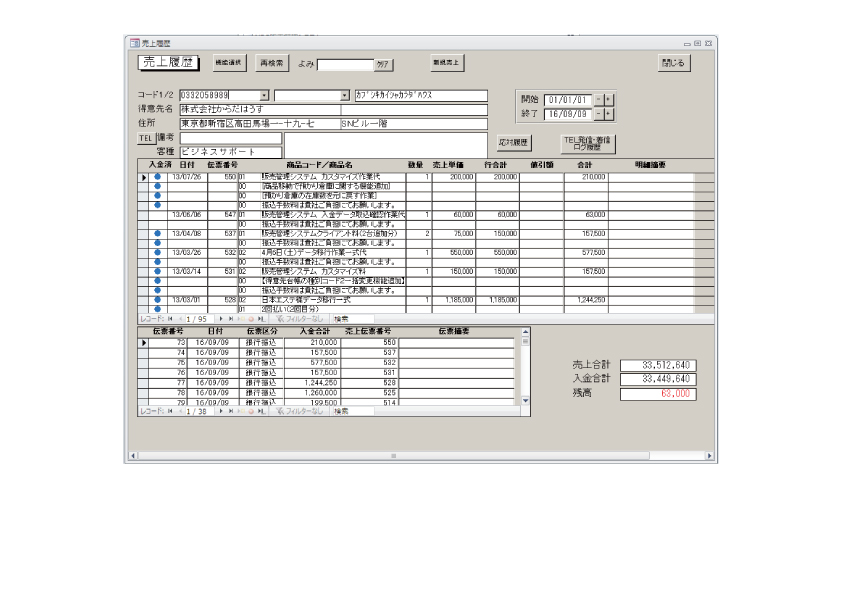This screenshot has width=842, height=595.
Task: Decrease 開始 date with minus button
Action: 599,100
